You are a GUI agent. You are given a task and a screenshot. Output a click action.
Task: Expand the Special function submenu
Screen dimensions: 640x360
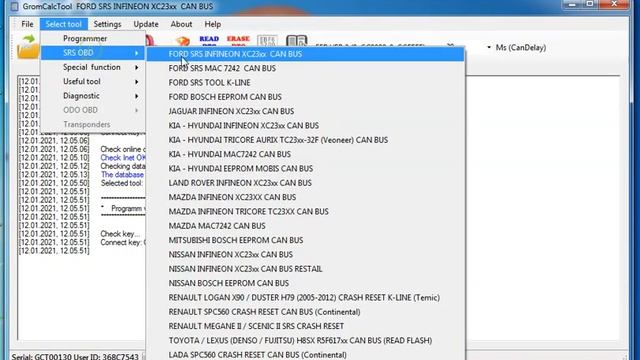pos(93,67)
